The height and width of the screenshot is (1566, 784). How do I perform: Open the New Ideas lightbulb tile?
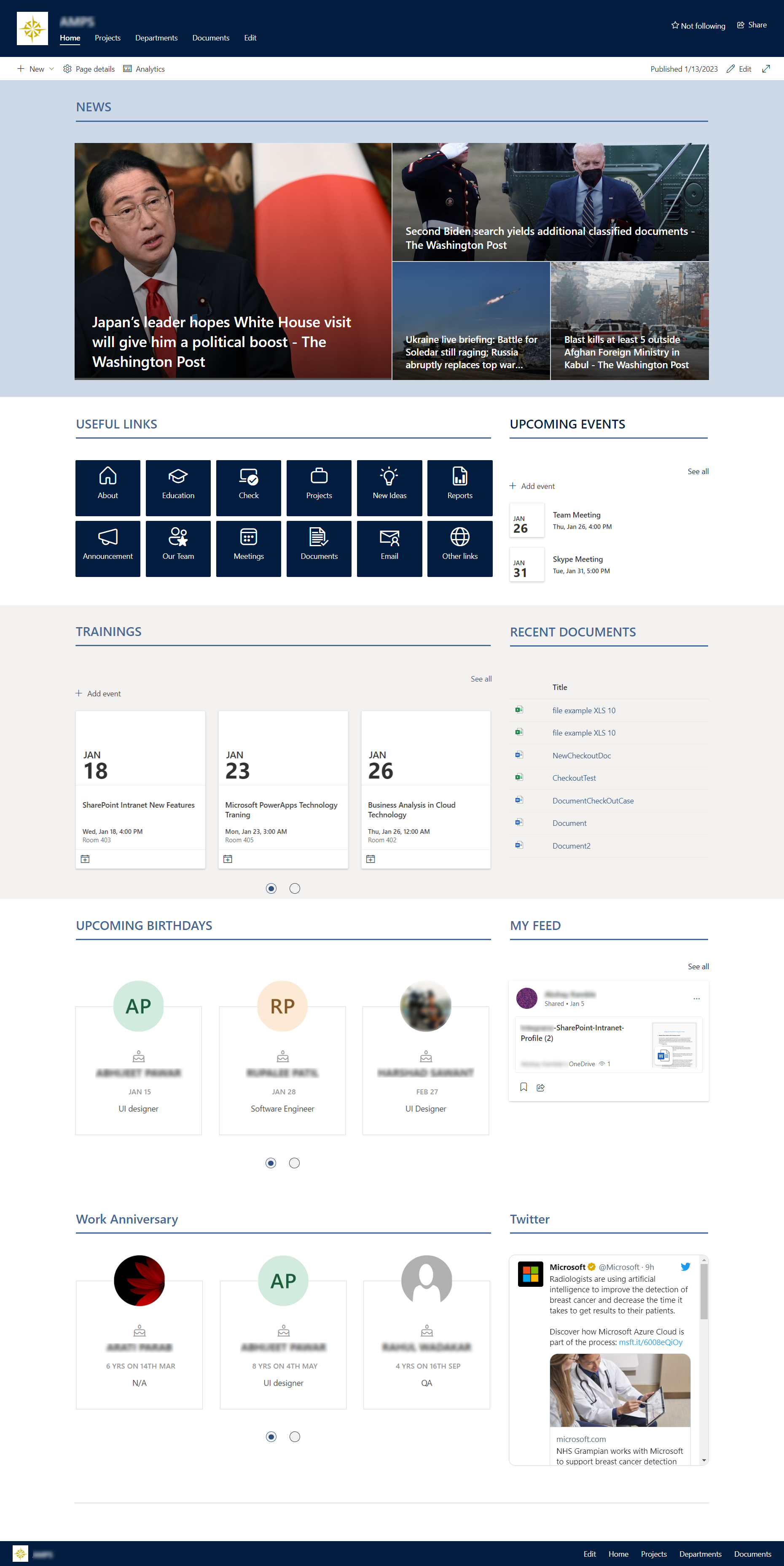click(x=389, y=488)
